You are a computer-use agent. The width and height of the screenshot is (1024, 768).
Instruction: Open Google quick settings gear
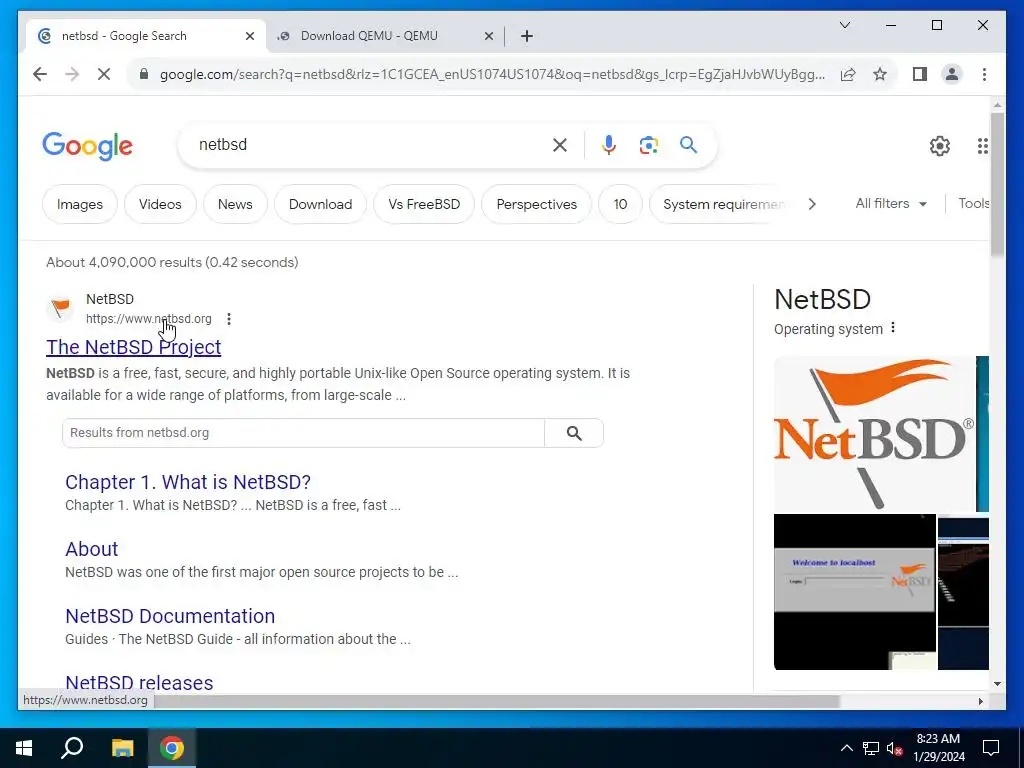click(x=939, y=145)
